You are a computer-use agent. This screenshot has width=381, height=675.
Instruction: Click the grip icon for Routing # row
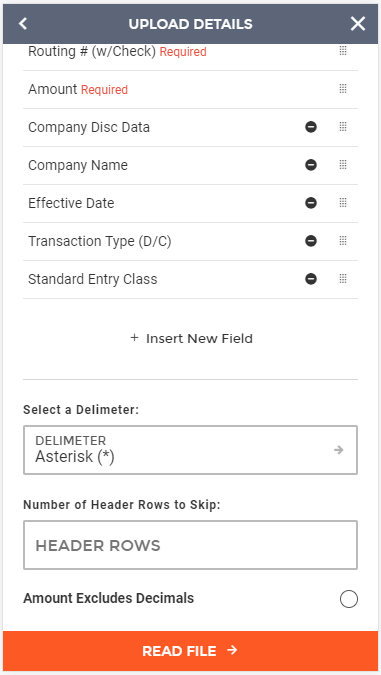tap(343, 51)
